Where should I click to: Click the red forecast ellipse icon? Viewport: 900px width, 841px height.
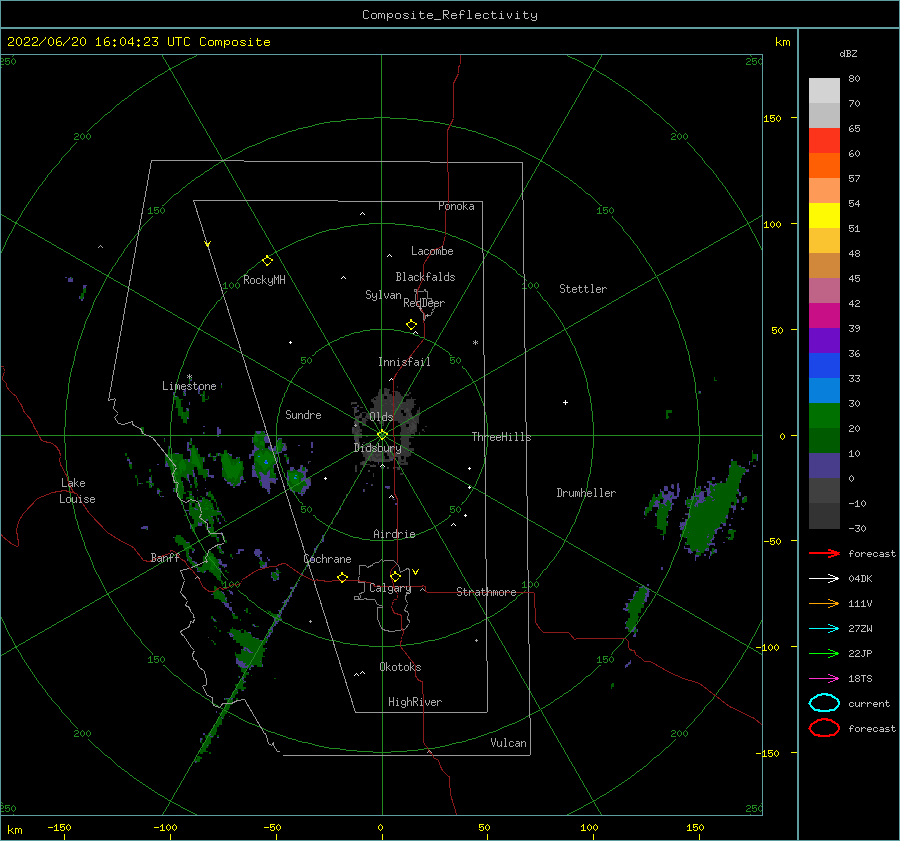point(824,728)
